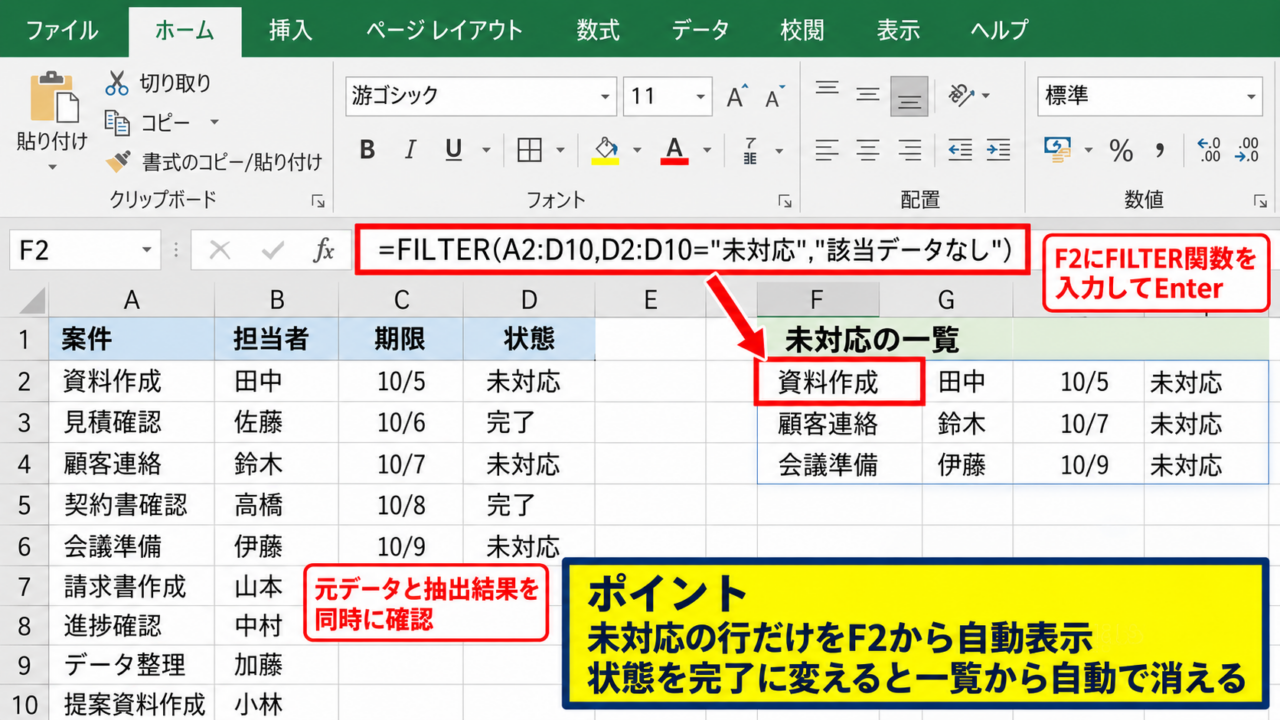1280x720 pixels.
Task: Click the accounting number format icon
Action: tap(1057, 149)
